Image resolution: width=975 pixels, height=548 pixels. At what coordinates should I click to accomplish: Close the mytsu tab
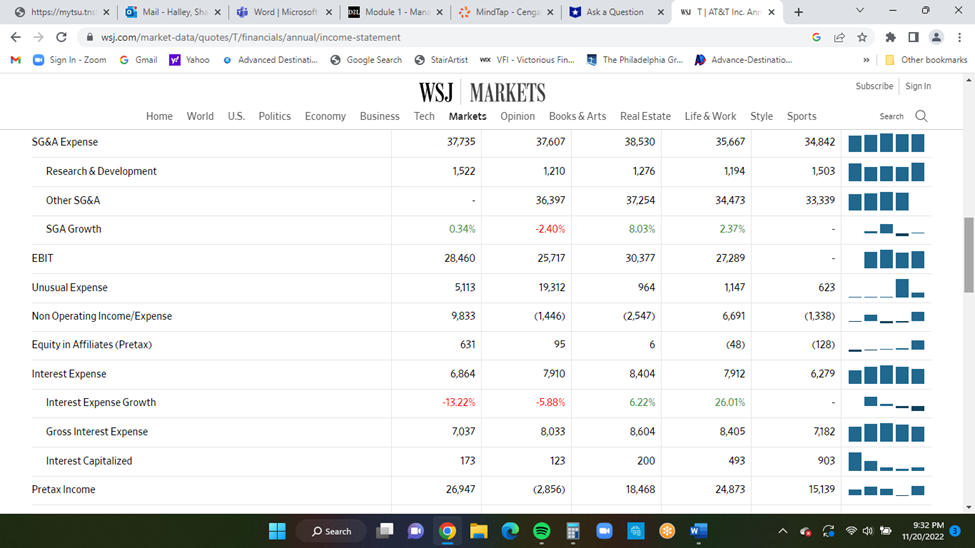(x=106, y=12)
